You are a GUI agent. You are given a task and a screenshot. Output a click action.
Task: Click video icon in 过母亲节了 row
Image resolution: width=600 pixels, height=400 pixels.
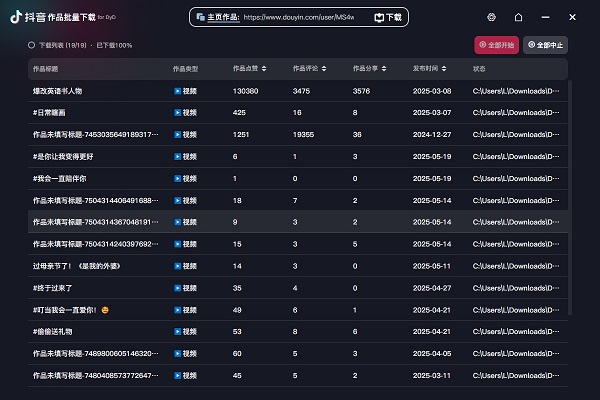coord(178,266)
